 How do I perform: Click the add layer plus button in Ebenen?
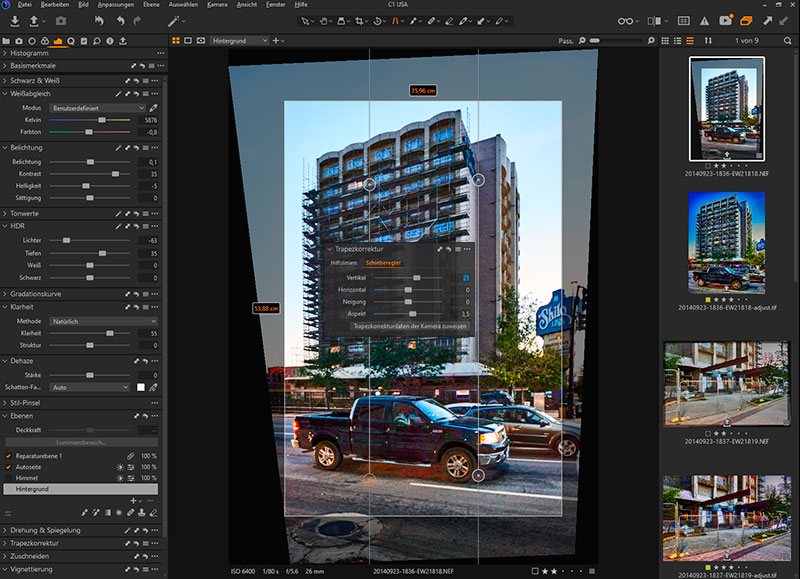point(133,501)
